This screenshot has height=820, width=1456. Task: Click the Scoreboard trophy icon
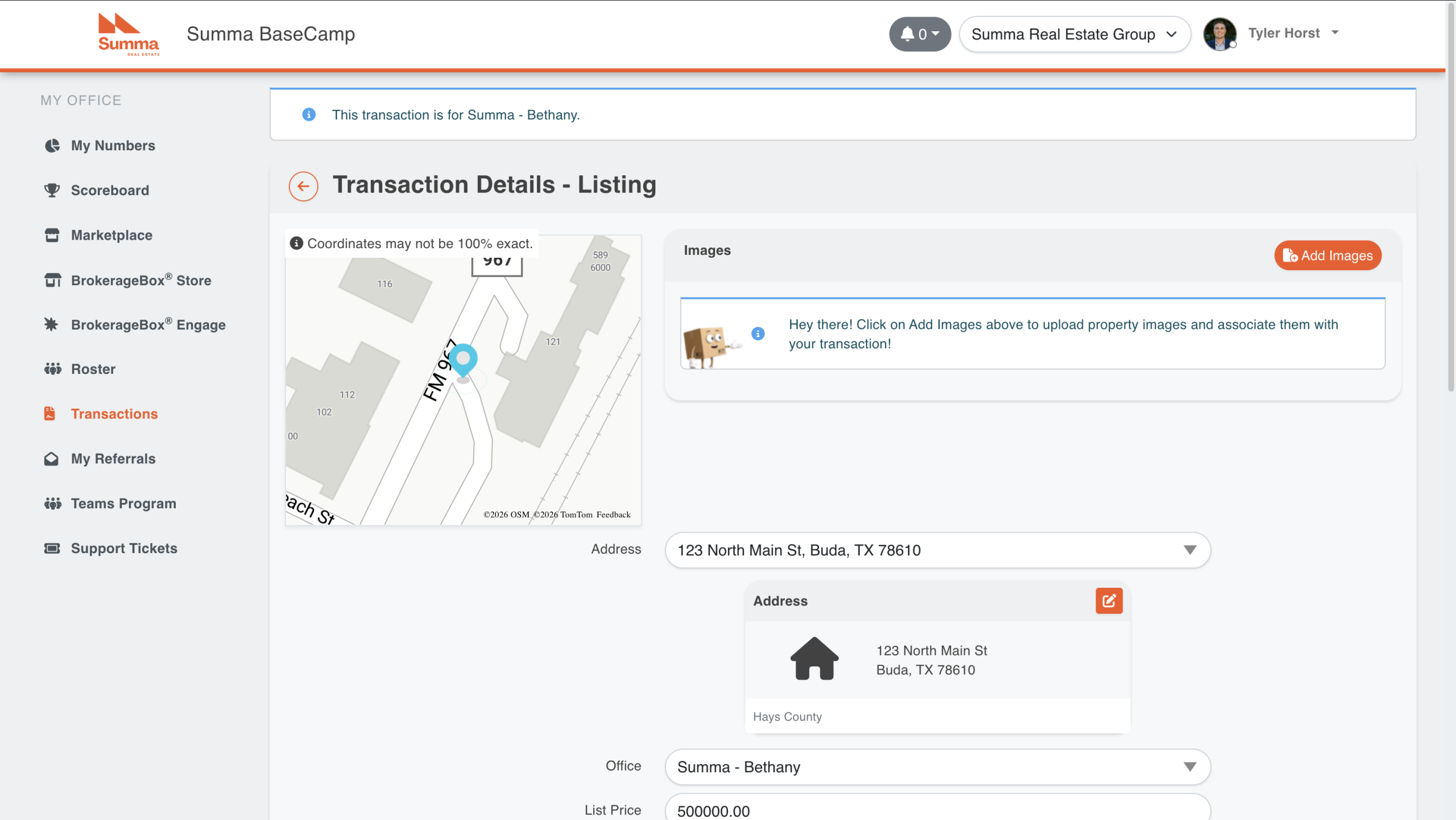(x=52, y=190)
